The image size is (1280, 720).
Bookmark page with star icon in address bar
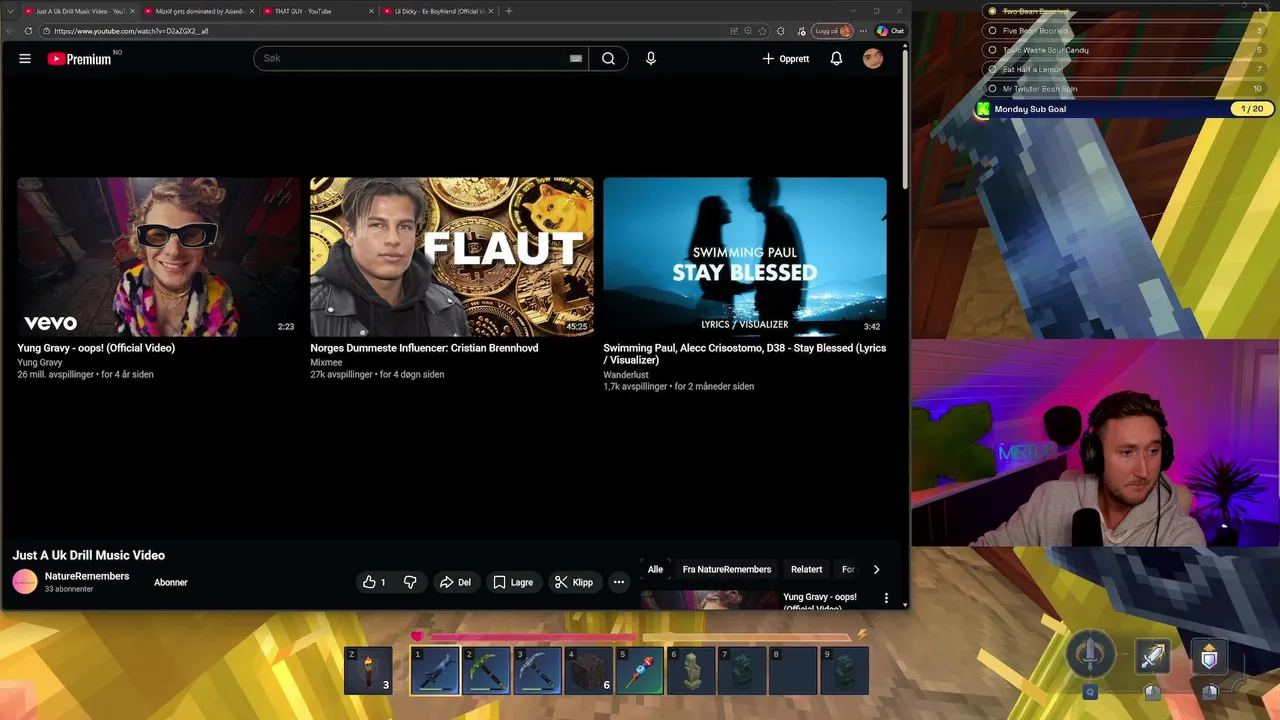(763, 31)
